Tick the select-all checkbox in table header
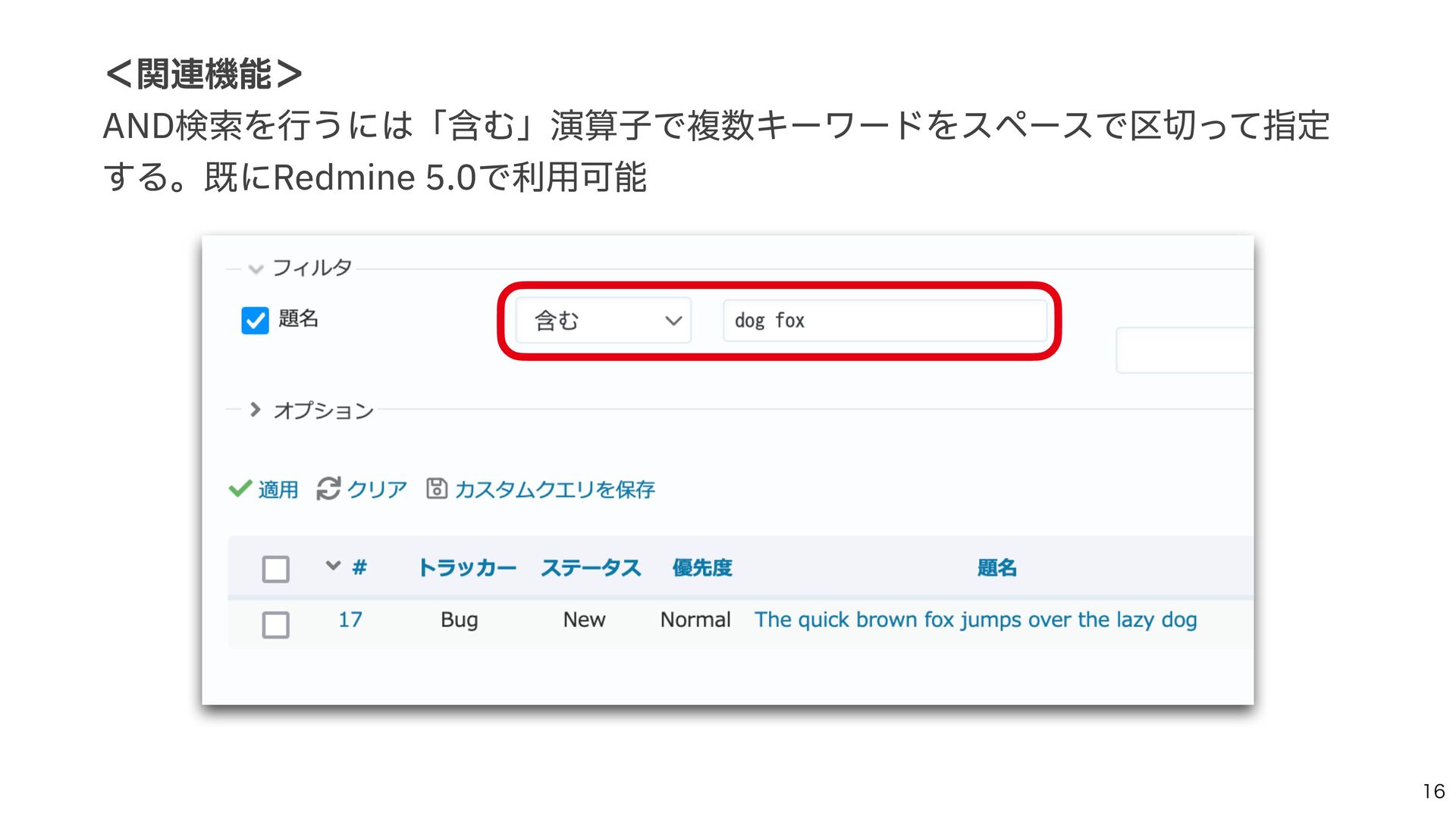The width and height of the screenshot is (1456, 819). pyautogui.click(x=275, y=569)
